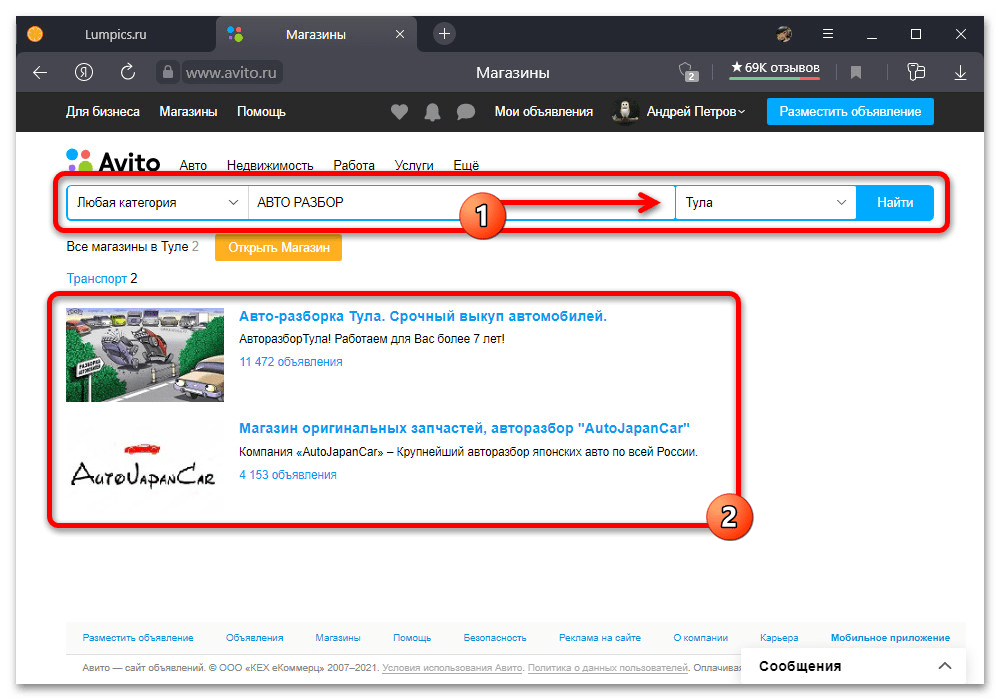Viewport: 1000px width, 700px height.
Task: Open new browser tab with plus
Action: (x=444, y=34)
